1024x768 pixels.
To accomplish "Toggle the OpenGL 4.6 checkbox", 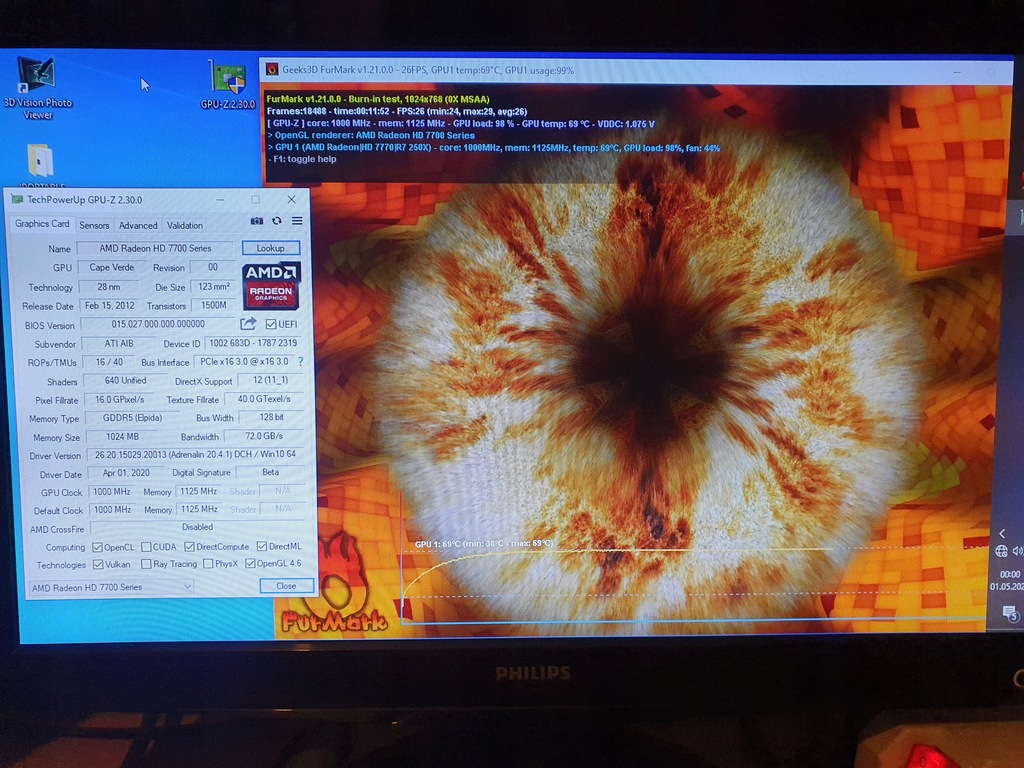I will click(250, 563).
